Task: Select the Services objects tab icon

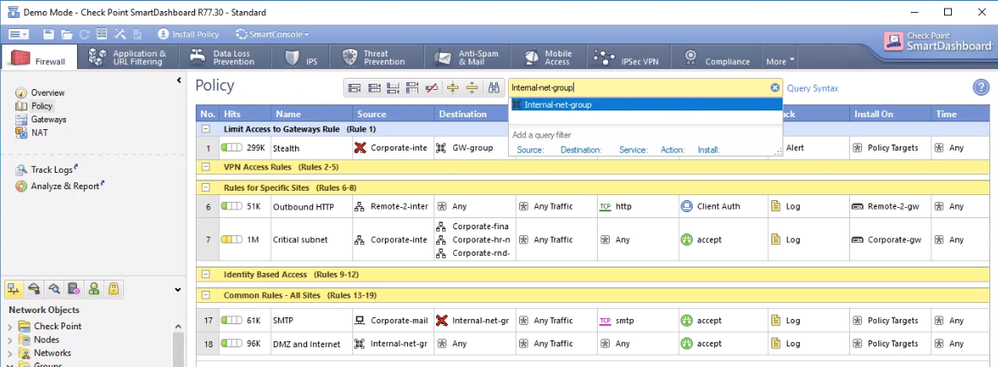Action: coord(34,289)
